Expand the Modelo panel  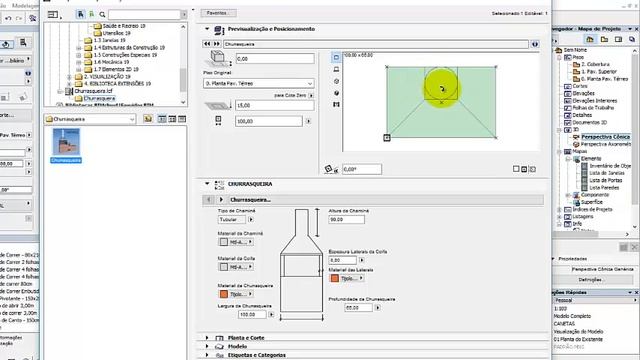[207, 347]
